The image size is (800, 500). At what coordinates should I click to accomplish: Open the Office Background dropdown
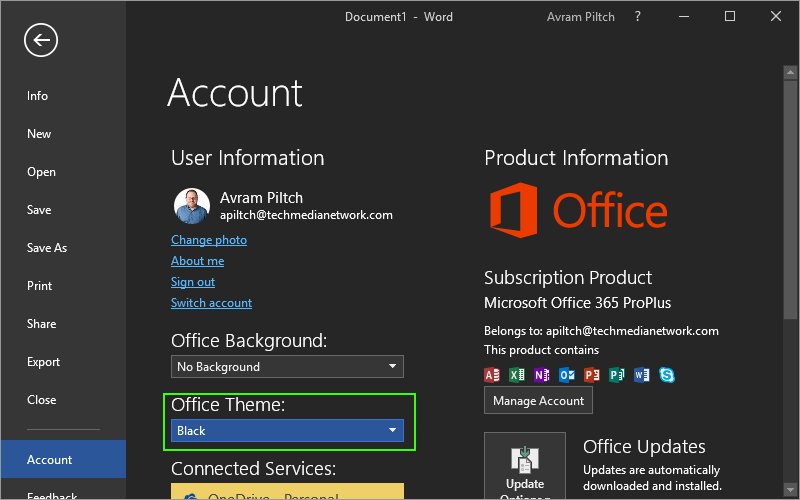click(x=287, y=366)
